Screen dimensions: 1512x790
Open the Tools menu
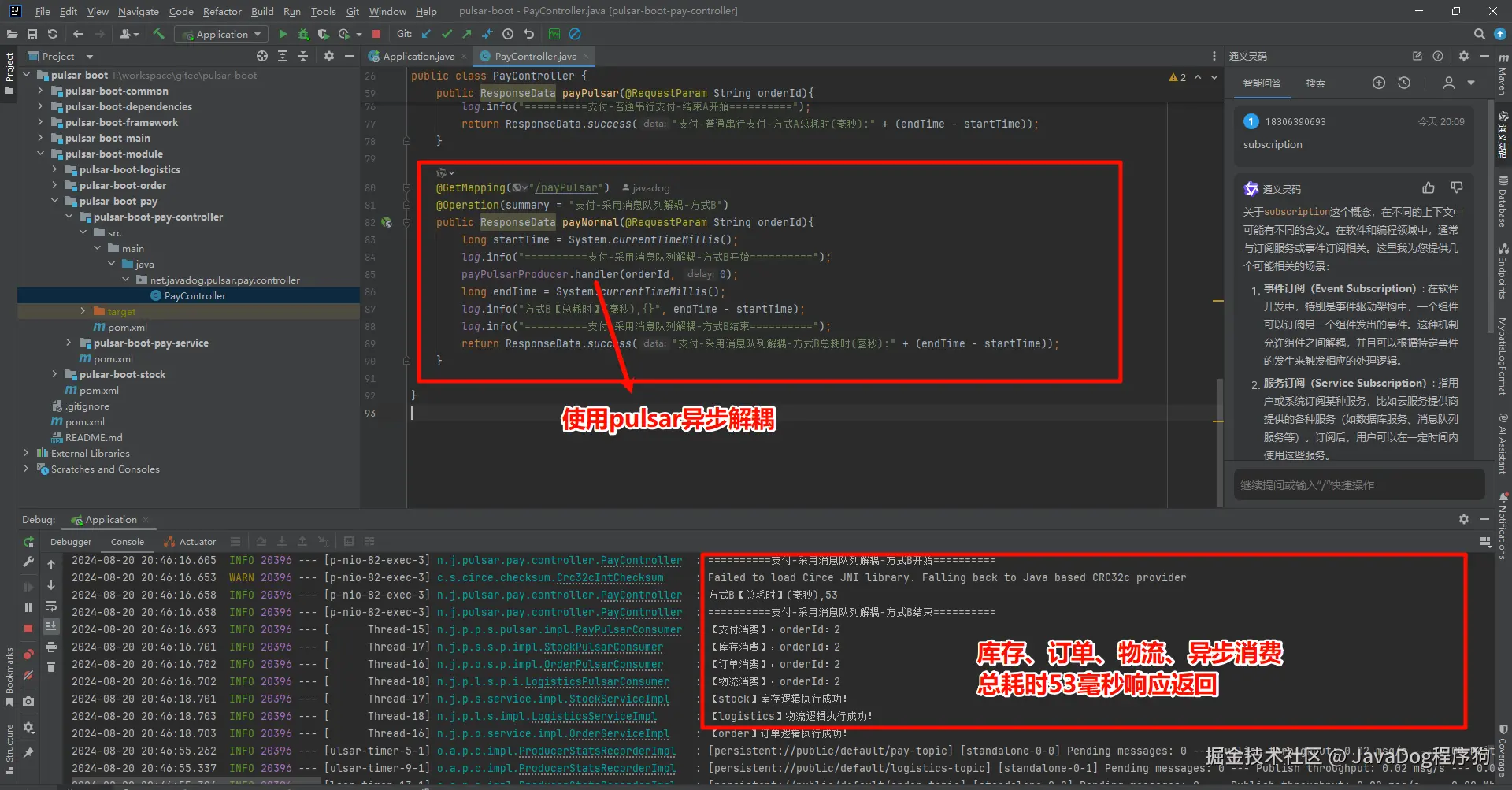click(323, 11)
